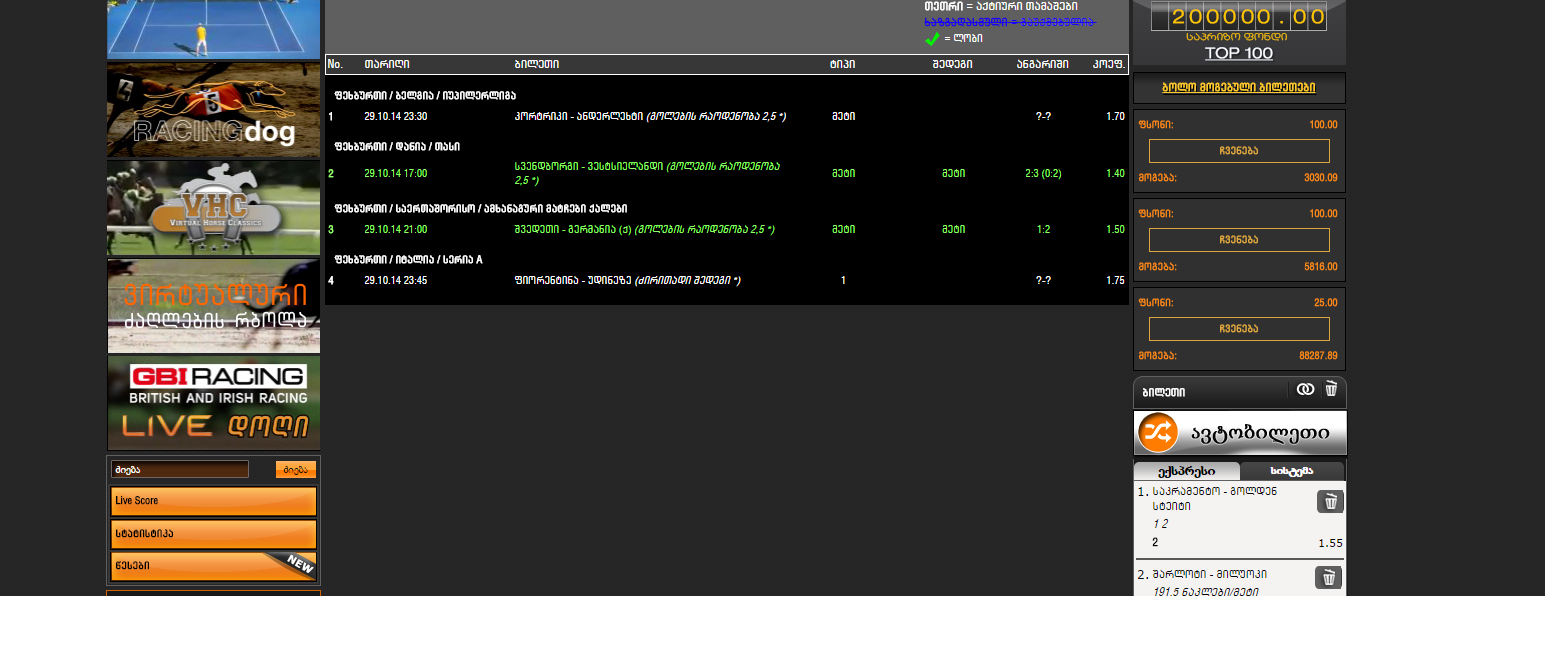Select the შვედეთი - გერმანია (ქ) match row text
The width and height of the screenshot is (1545, 648).
(644, 229)
